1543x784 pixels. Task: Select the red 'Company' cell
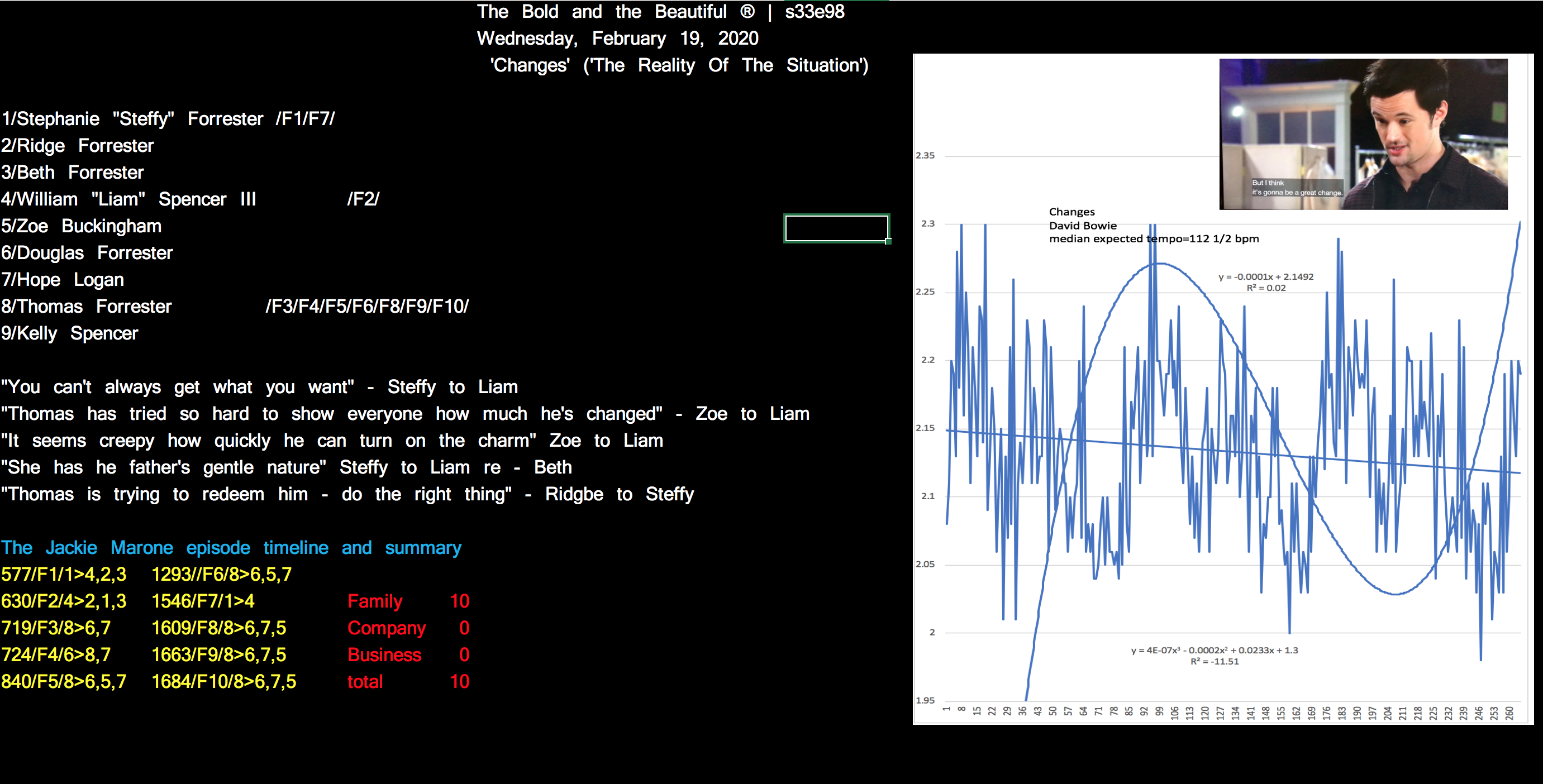(x=387, y=628)
